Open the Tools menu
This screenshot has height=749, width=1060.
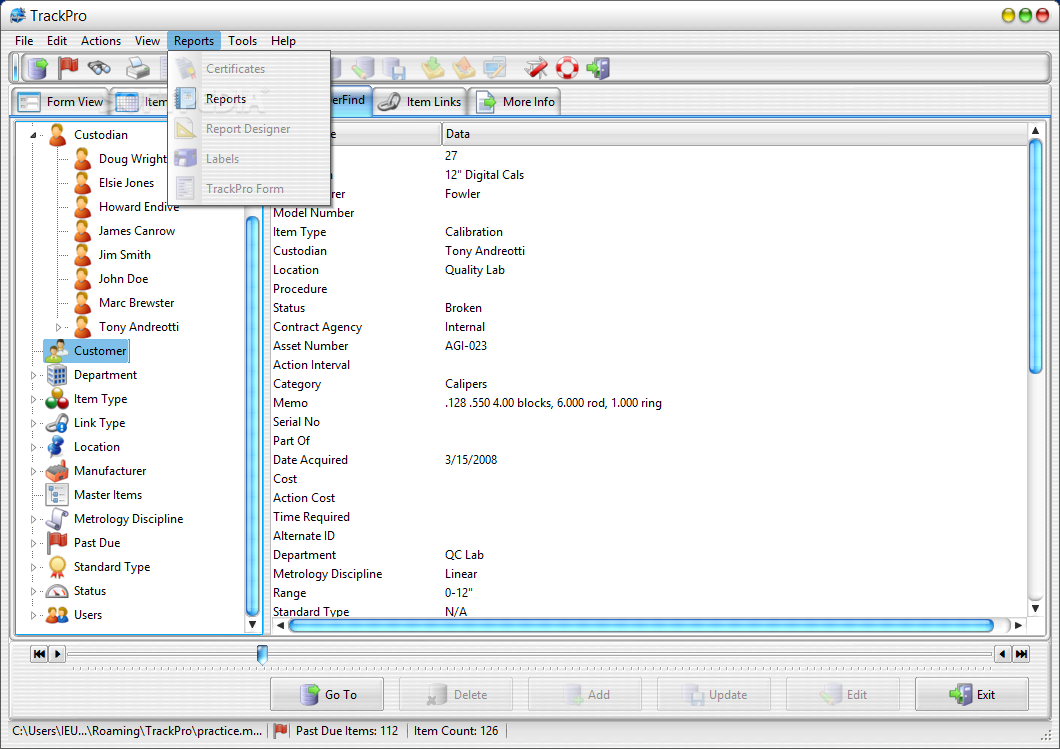242,41
